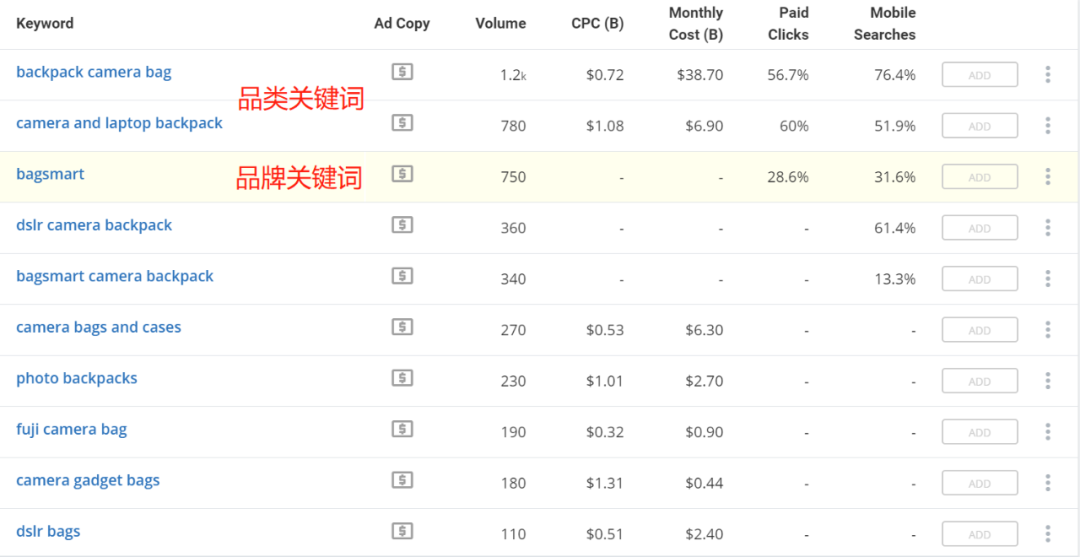
Task: Open ad copy icon for backpack camera bag
Action: (x=402, y=72)
